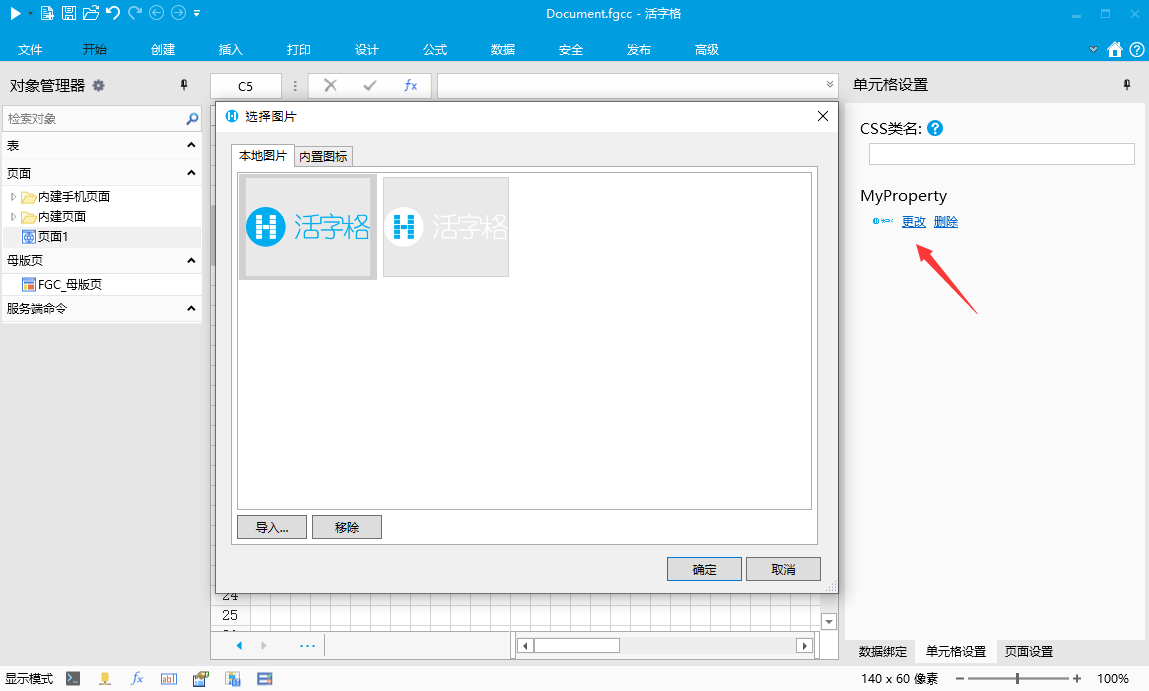Undo the last action

[x=113, y=13]
